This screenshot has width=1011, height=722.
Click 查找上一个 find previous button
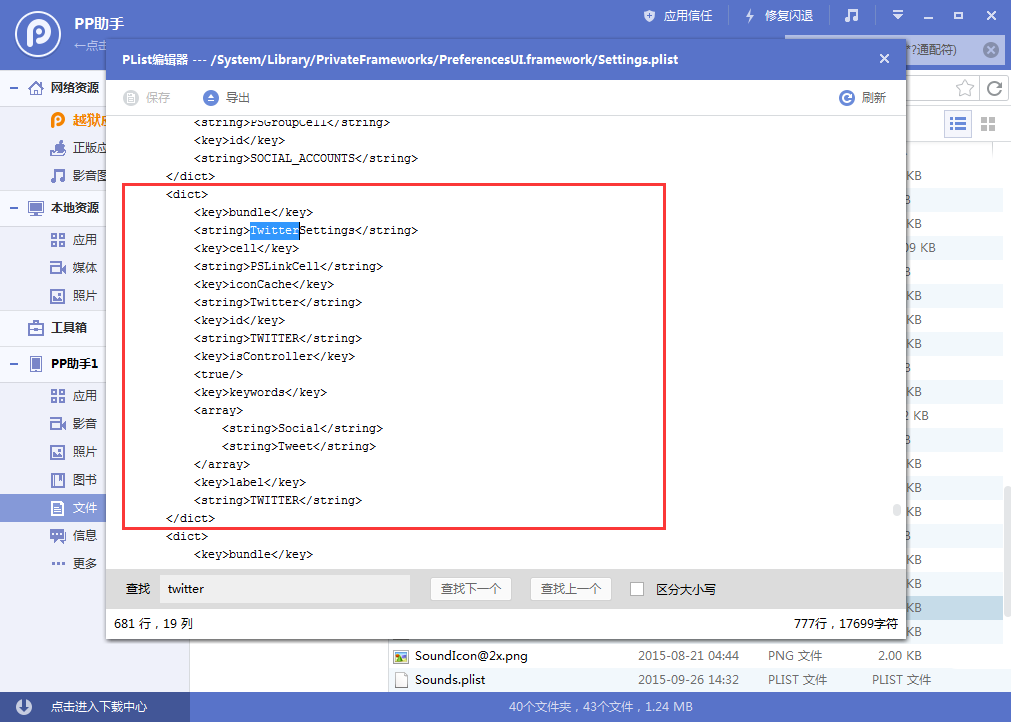click(x=571, y=589)
